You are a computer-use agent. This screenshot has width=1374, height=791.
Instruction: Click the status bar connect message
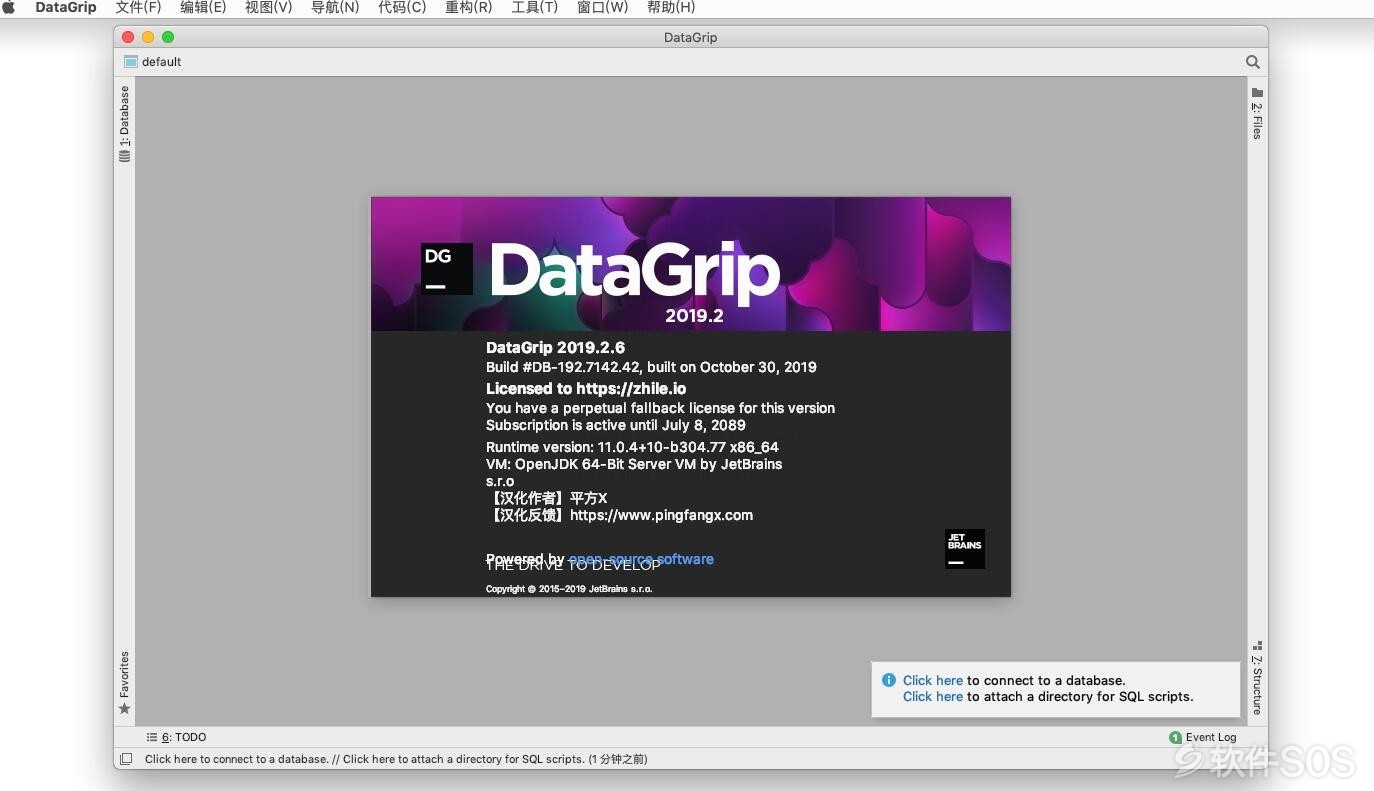tap(396, 759)
